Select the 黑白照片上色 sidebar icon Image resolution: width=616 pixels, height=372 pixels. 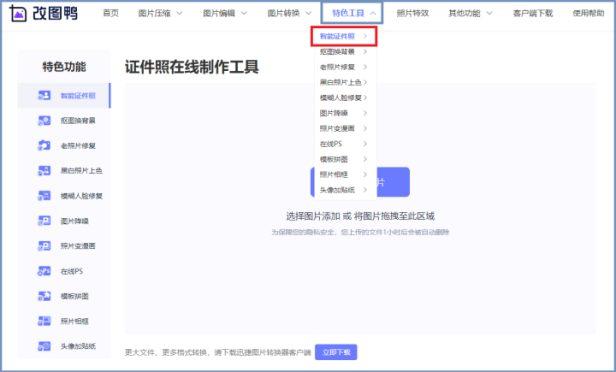tap(44, 170)
